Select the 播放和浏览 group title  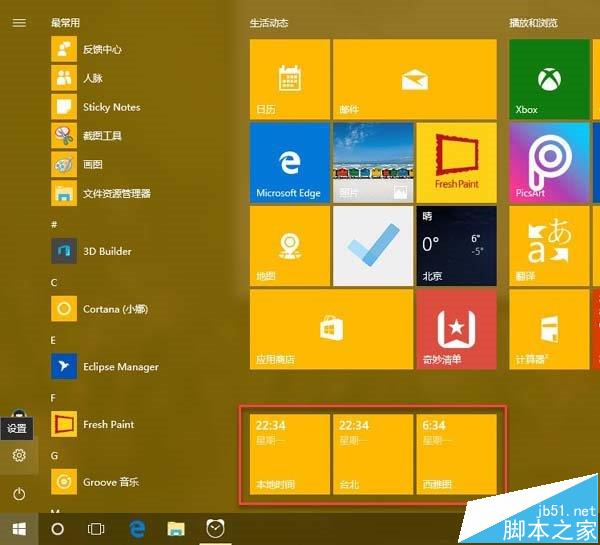[533, 23]
